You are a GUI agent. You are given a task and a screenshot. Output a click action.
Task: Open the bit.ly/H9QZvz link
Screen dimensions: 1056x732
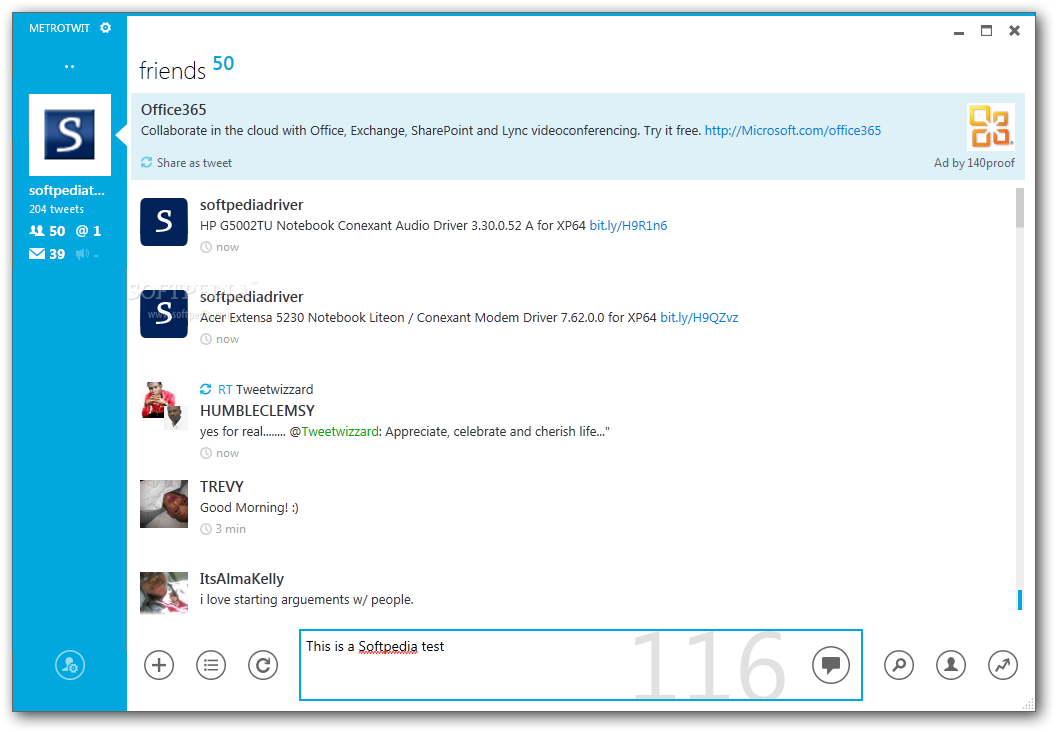pyautogui.click(x=699, y=318)
